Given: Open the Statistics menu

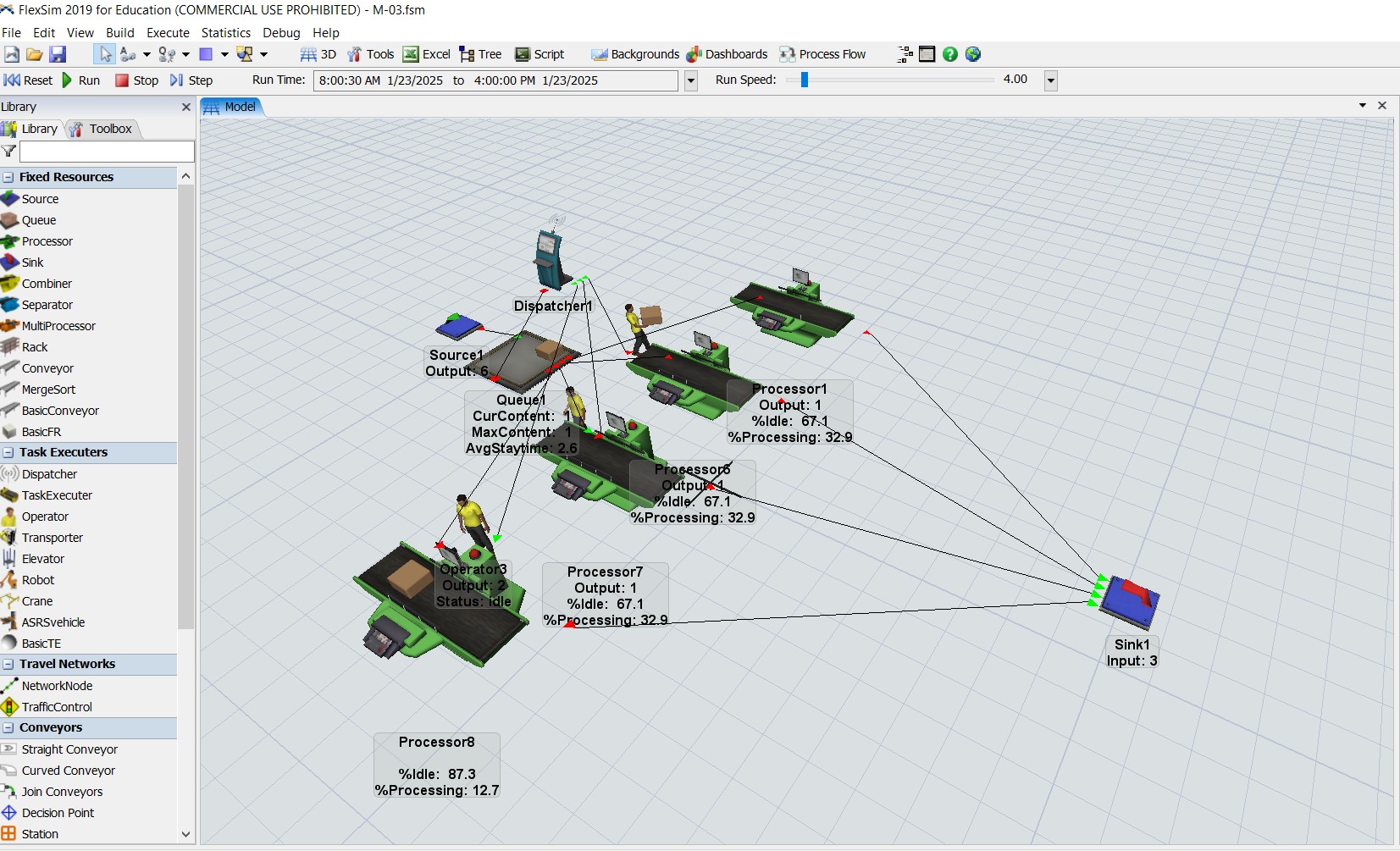Looking at the screenshot, I should click(225, 33).
